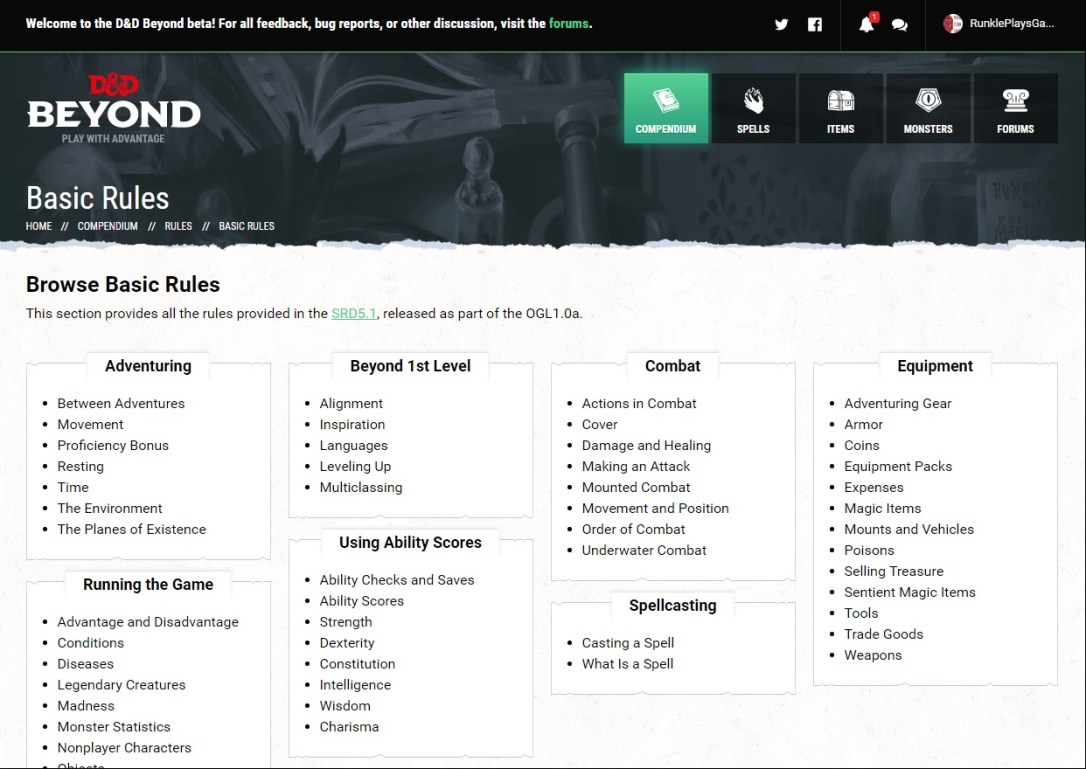Click the Facebook icon
This screenshot has width=1086, height=769.
click(x=815, y=24)
